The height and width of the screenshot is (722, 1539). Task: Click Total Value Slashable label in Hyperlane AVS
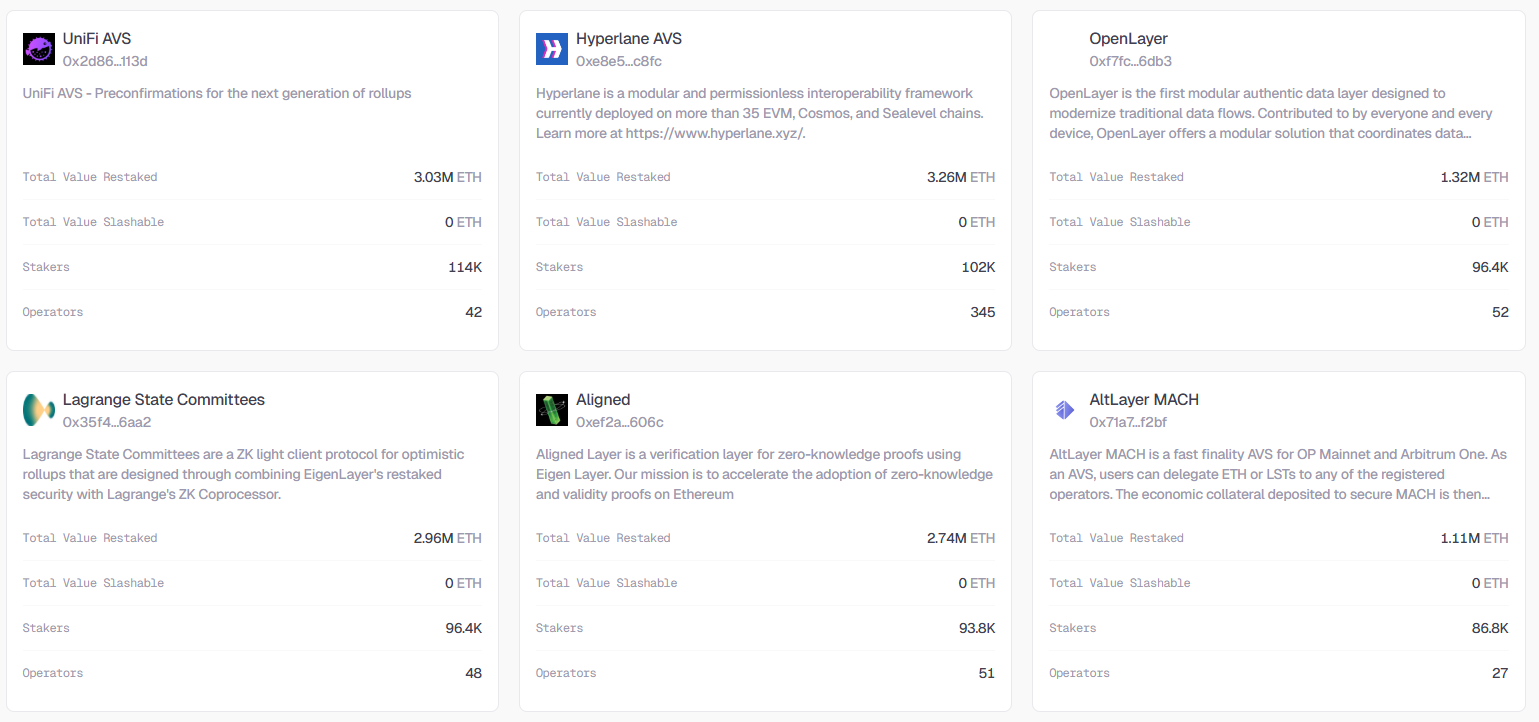coord(607,222)
